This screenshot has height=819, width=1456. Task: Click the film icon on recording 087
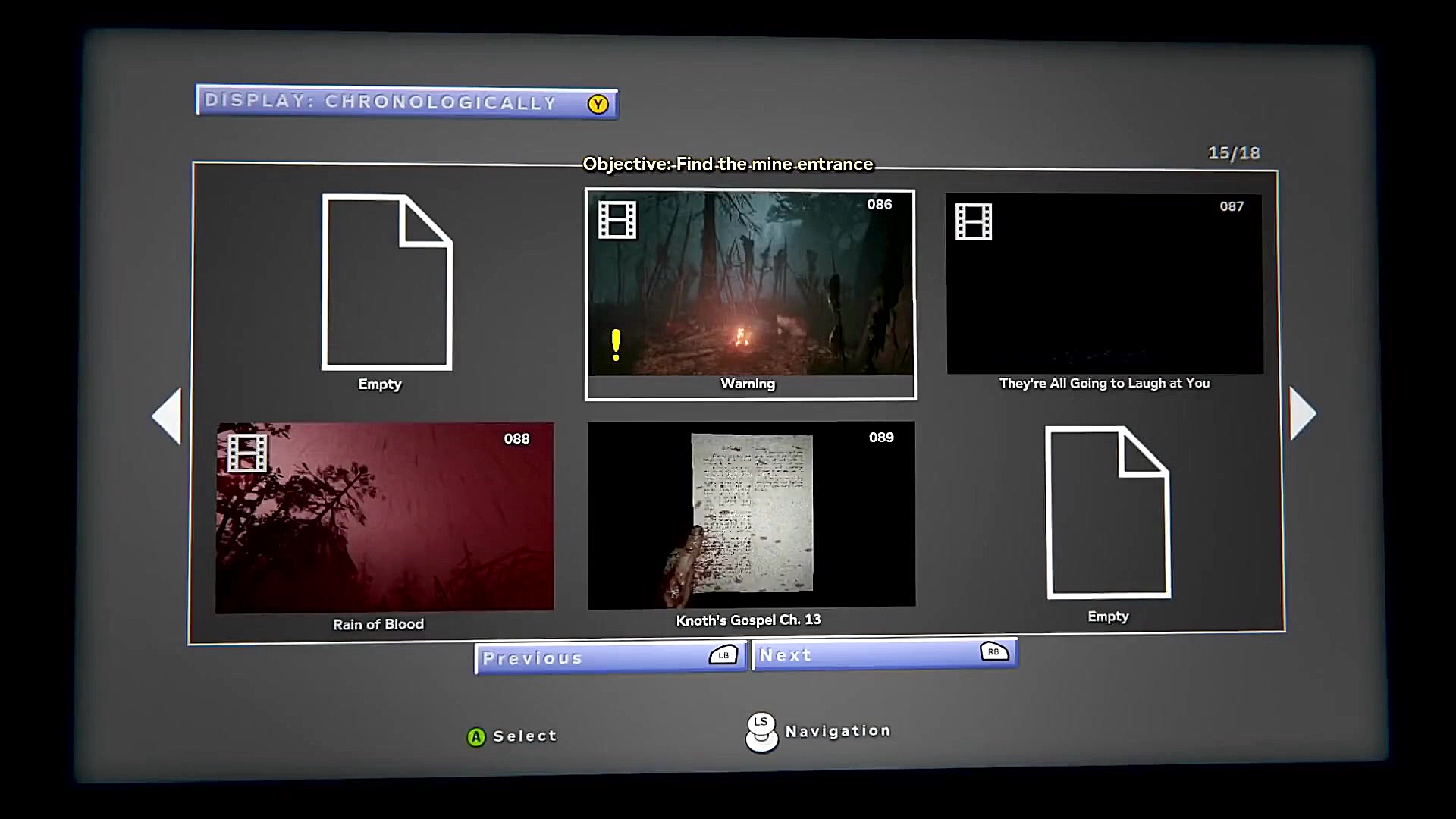(x=974, y=222)
